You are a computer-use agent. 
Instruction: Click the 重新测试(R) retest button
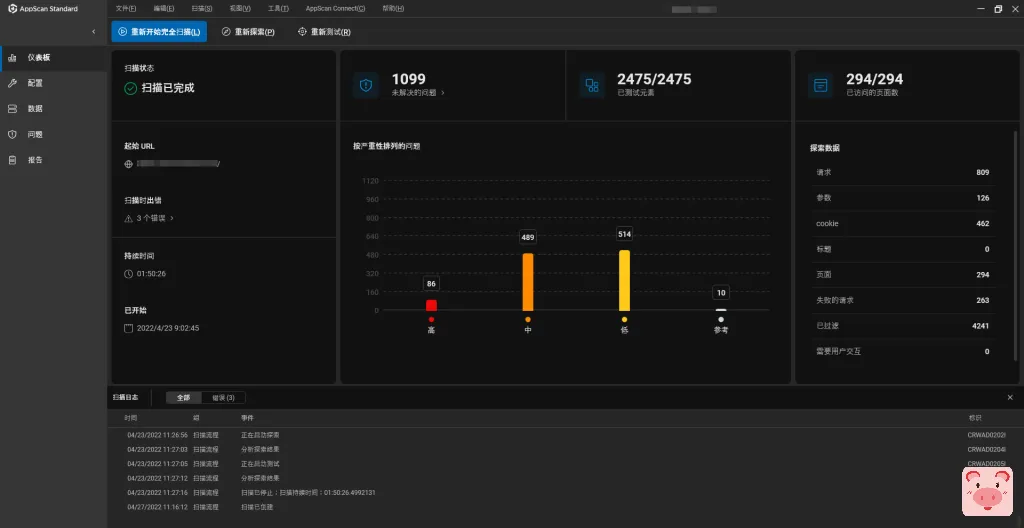324,32
